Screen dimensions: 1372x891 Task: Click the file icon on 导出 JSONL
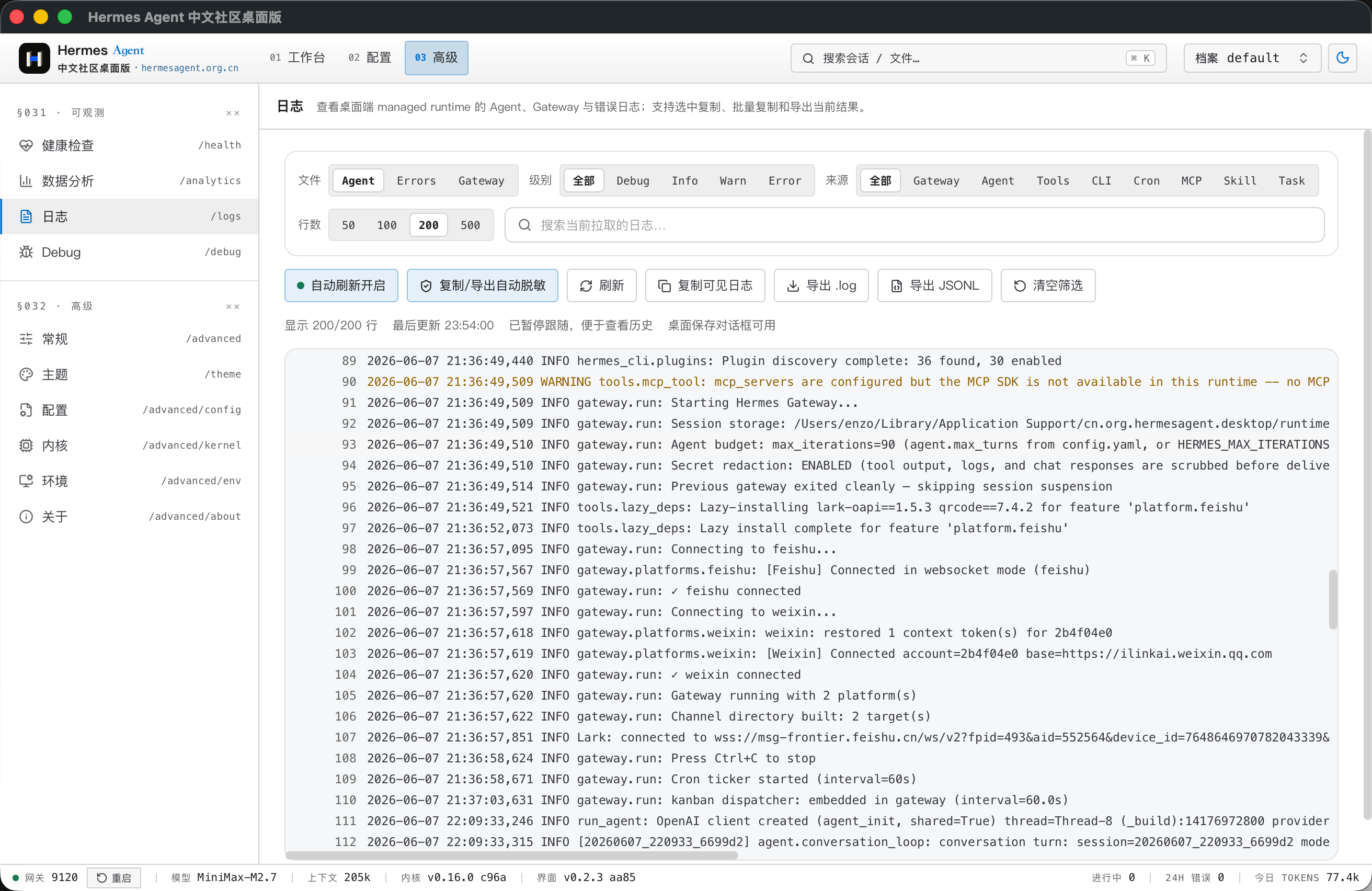coord(896,286)
